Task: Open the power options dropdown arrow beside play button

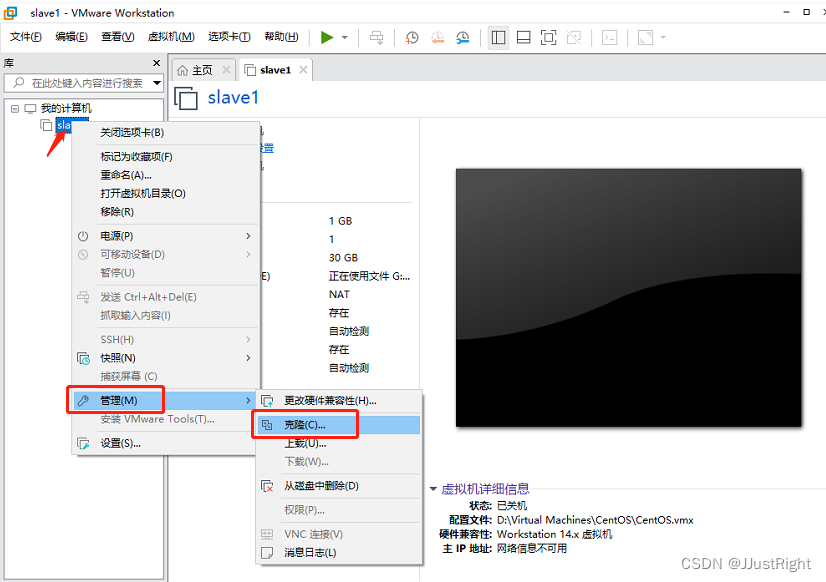Action: tap(345, 37)
